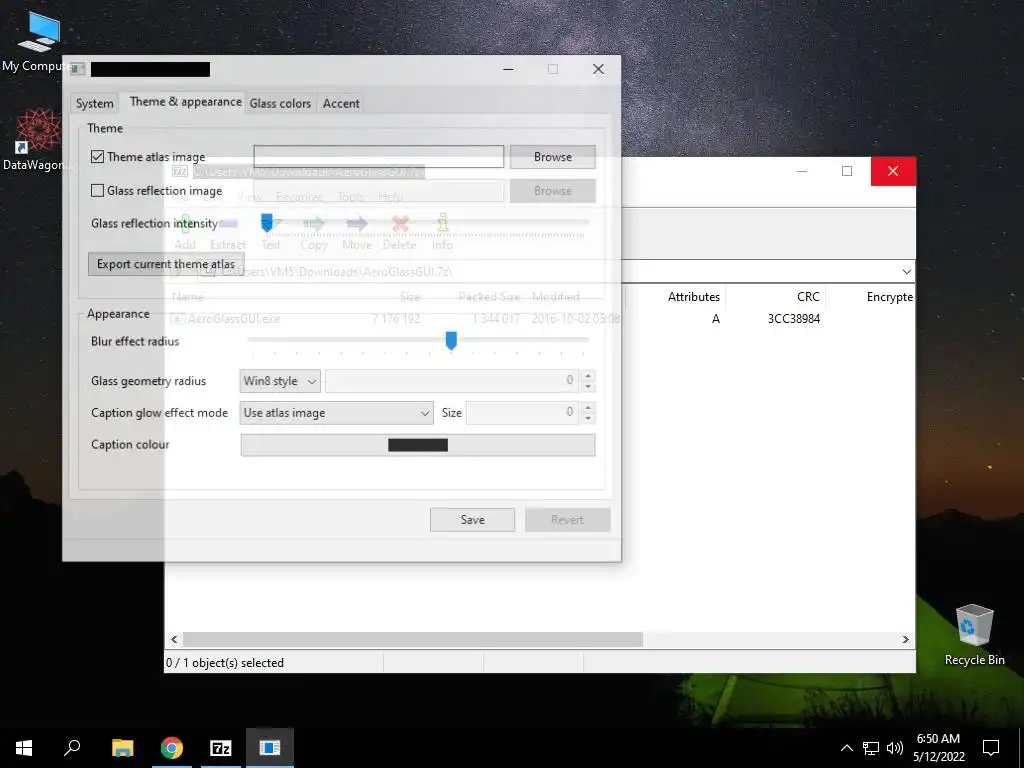
Task: Click the settings window title bar icon
Action: 78,69
